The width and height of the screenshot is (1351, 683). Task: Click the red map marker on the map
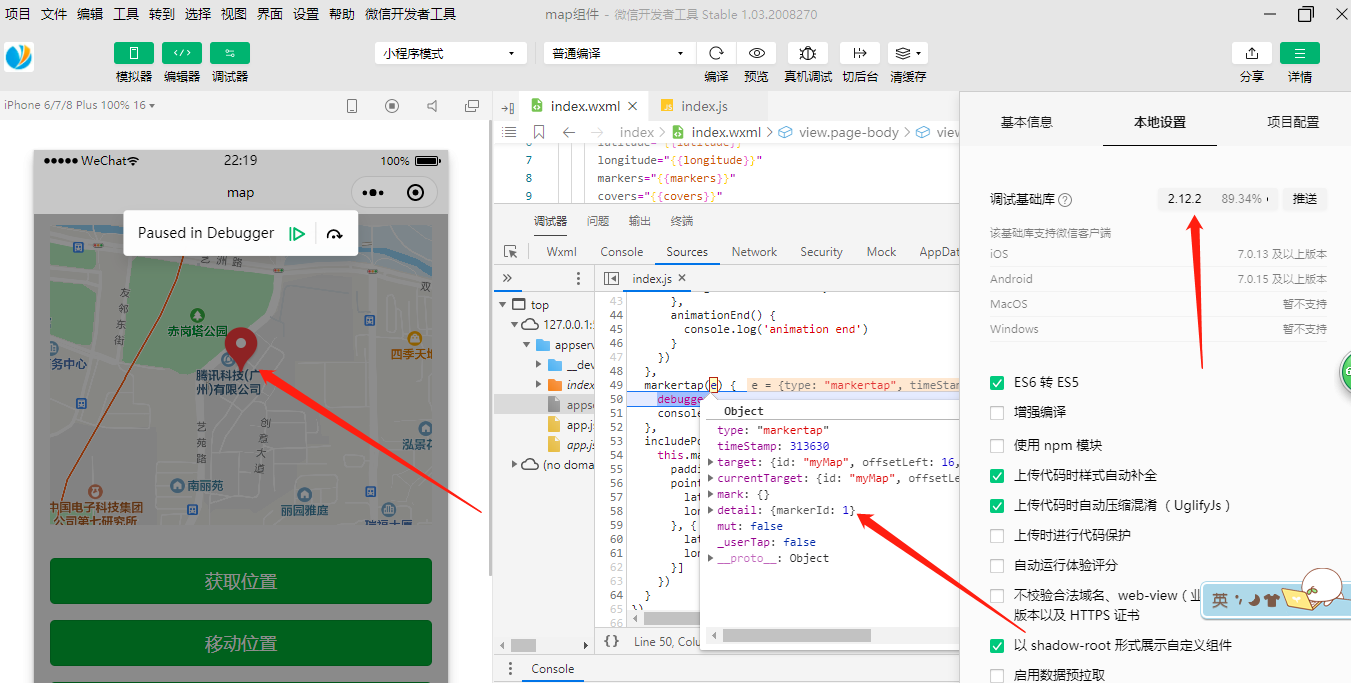tap(240, 348)
